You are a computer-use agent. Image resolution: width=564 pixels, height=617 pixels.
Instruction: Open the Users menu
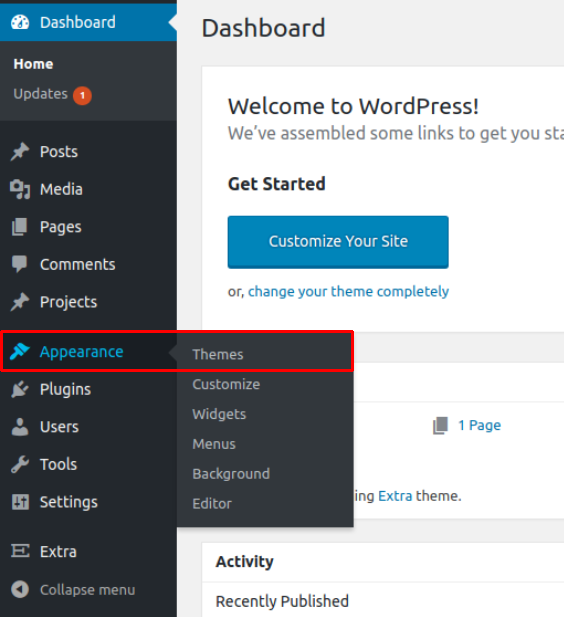pyautogui.click(x=88, y=427)
